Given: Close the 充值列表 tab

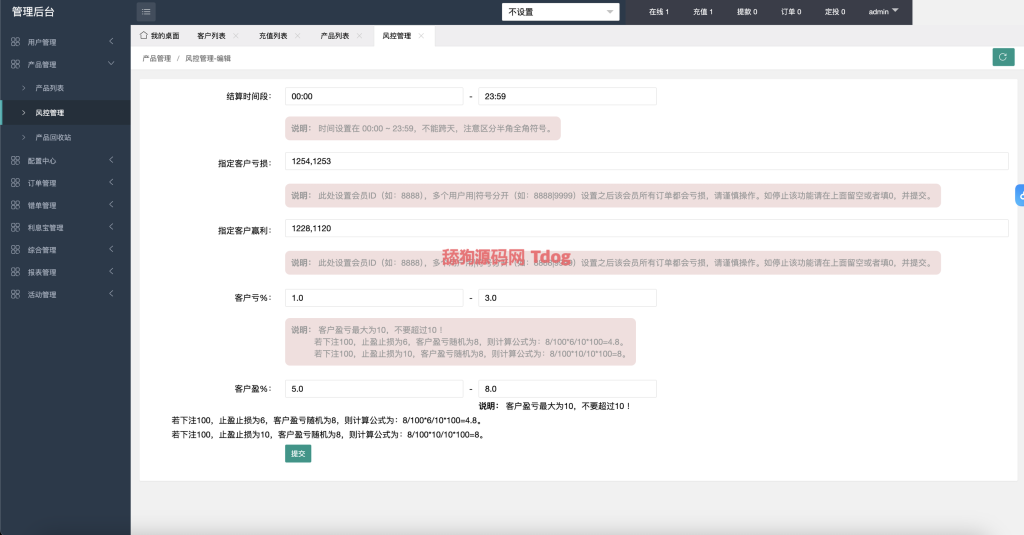Looking at the screenshot, I should tap(298, 36).
